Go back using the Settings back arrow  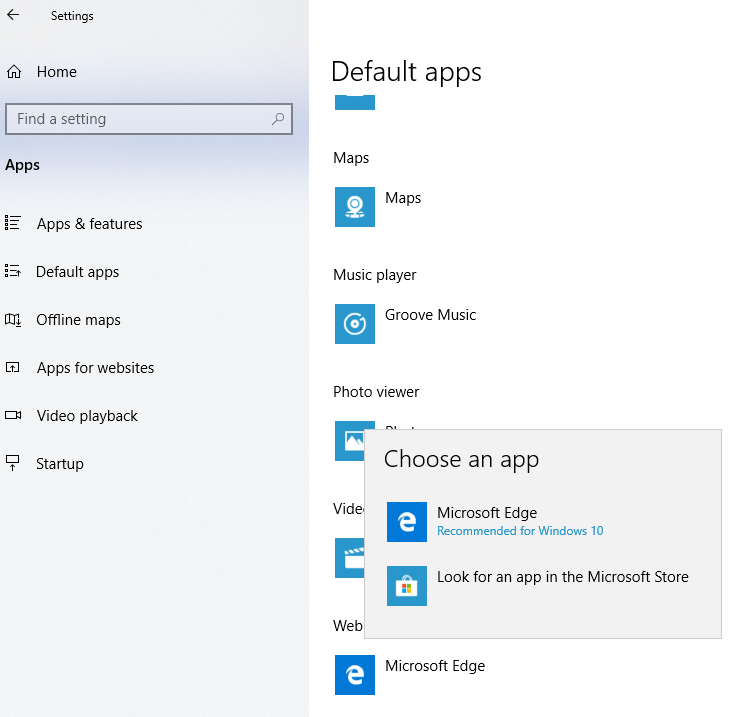[x=13, y=15]
